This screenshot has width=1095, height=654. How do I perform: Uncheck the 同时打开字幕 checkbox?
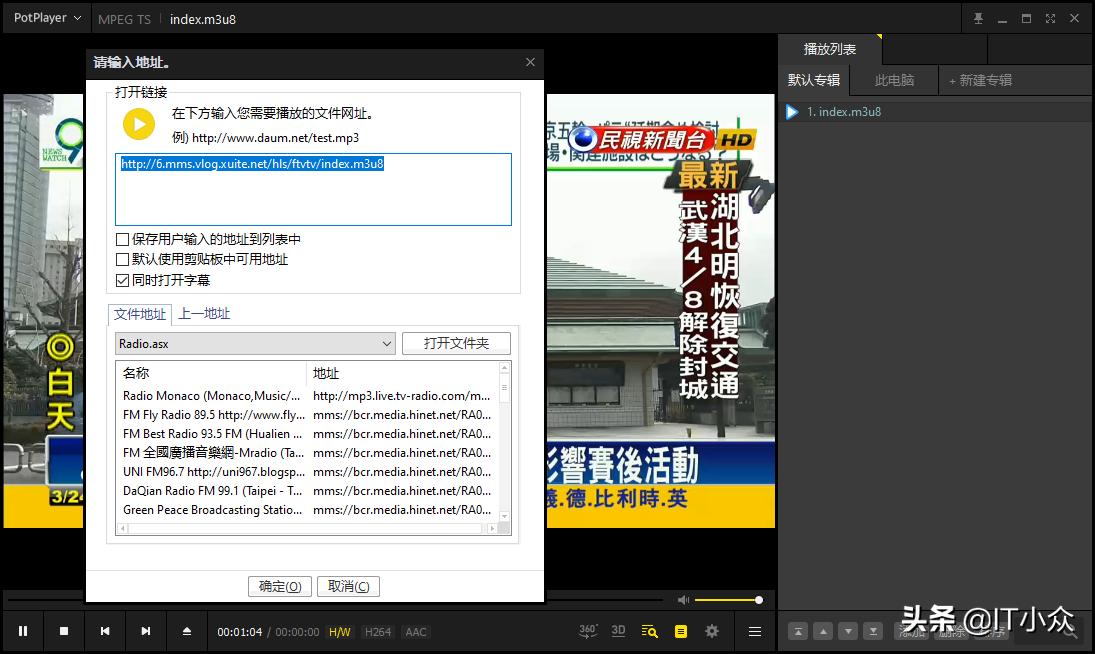tap(123, 281)
